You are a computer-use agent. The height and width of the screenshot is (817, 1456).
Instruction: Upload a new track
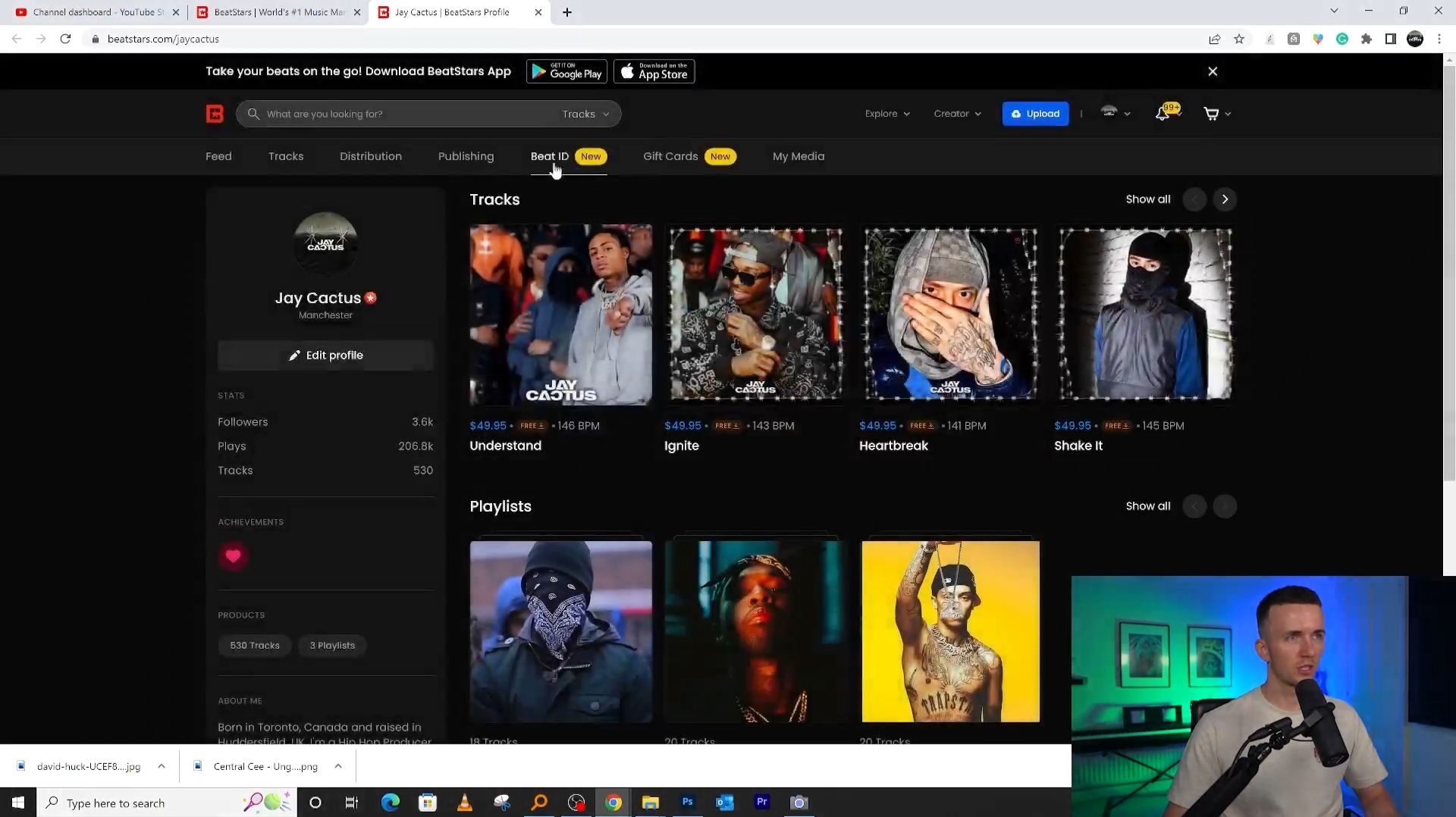pyautogui.click(x=1035, y=114)
